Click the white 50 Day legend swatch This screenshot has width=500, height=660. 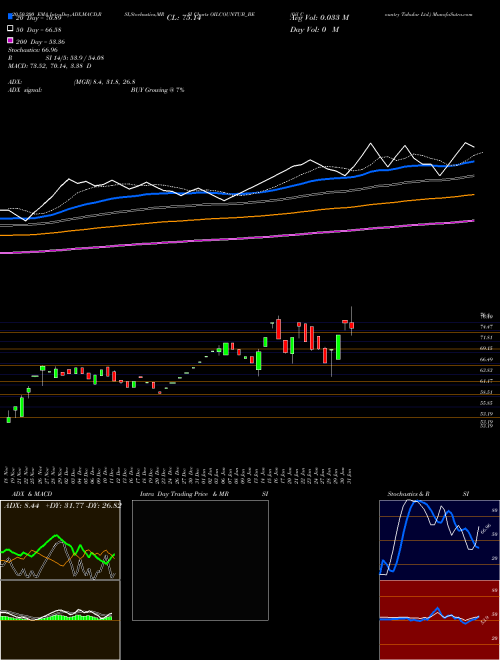[11, 29]
